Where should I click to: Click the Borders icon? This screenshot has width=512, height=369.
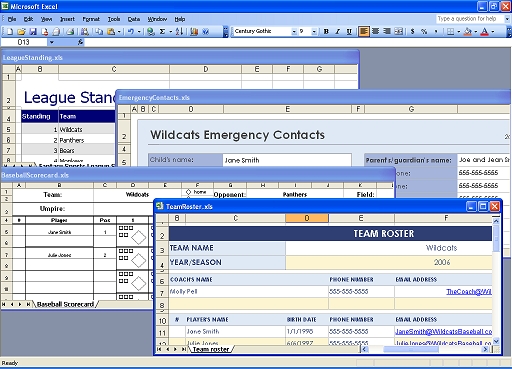click(x=450, y=31)
